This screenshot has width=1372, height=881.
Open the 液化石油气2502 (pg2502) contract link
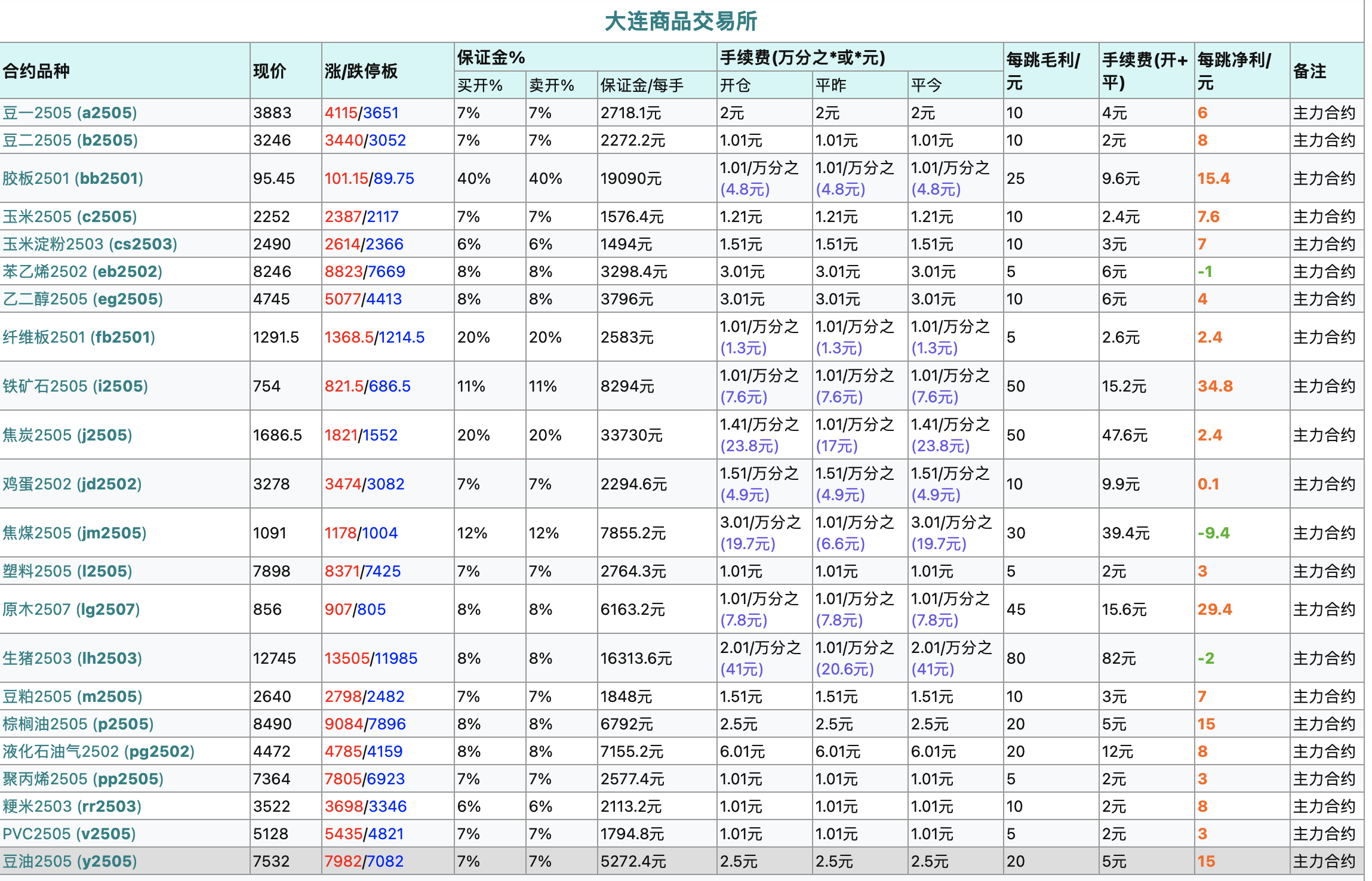tap(99, 751)
